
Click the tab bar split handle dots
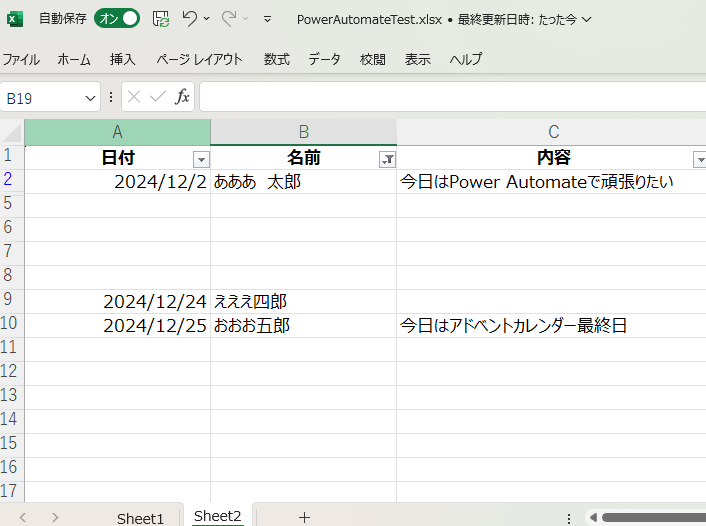[x=569, y=518]
